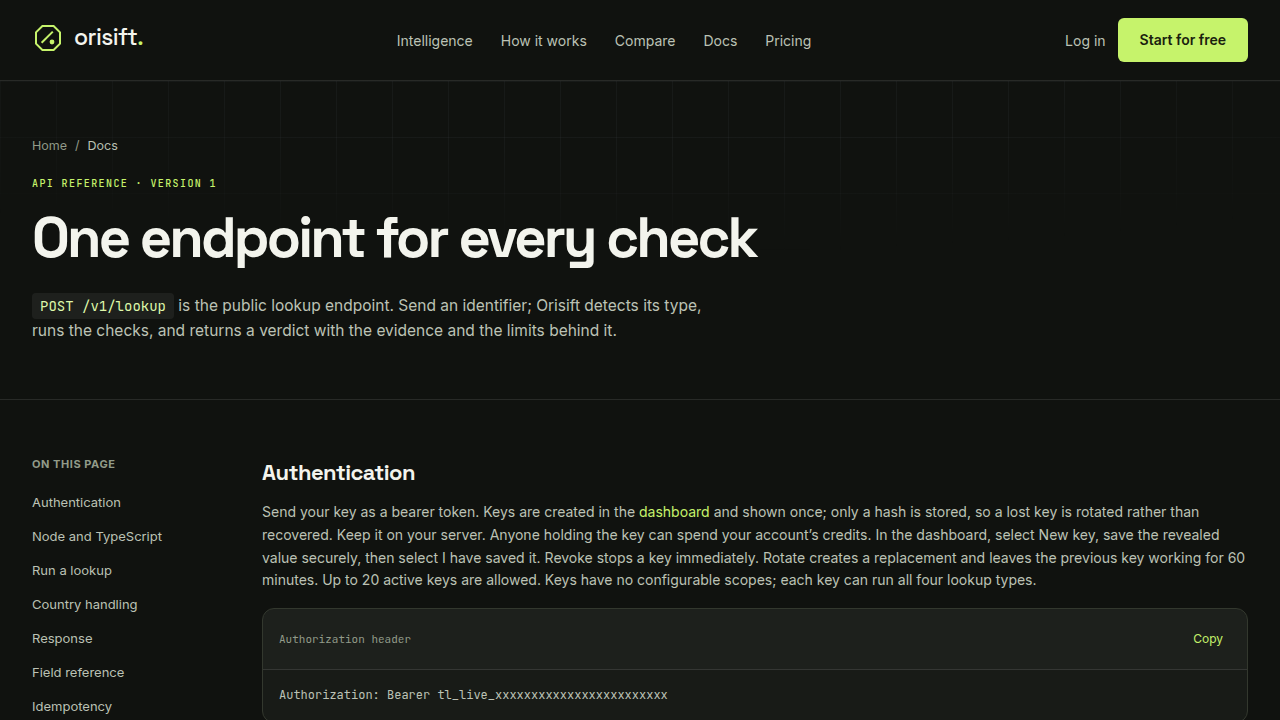Click the Orisift logo icon
This screenshot has height=720, width=1280.
(x=48, y=39)
